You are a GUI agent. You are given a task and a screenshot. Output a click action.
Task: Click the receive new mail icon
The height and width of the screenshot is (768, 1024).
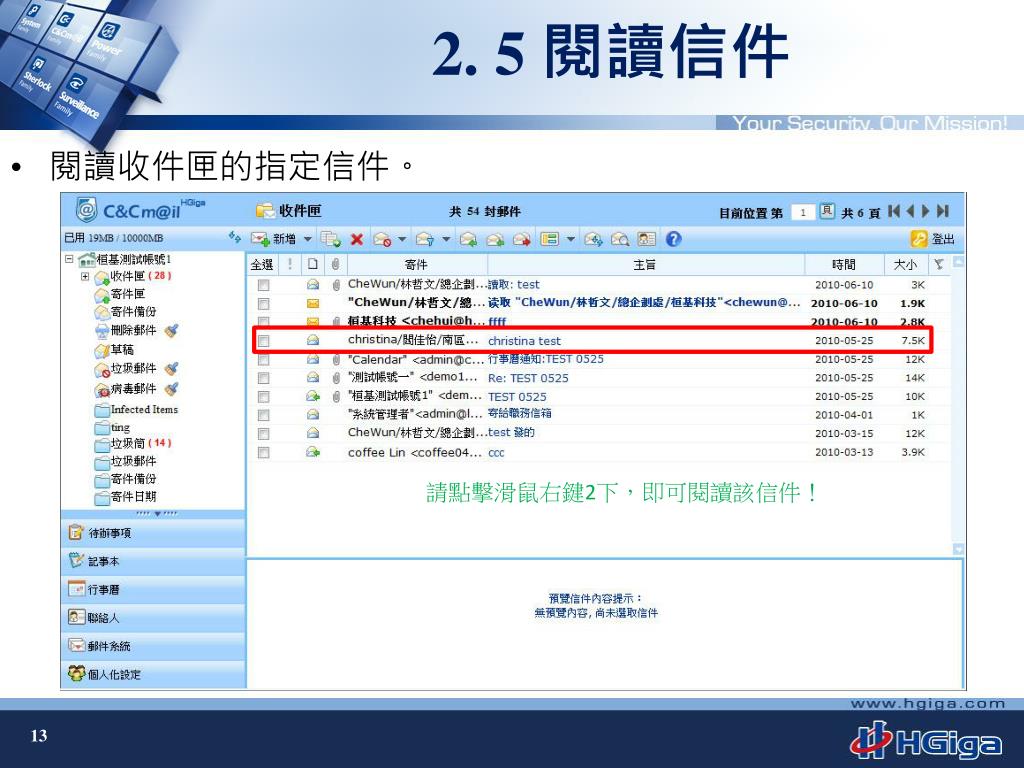pyautogui.click(x=593, y=239)
